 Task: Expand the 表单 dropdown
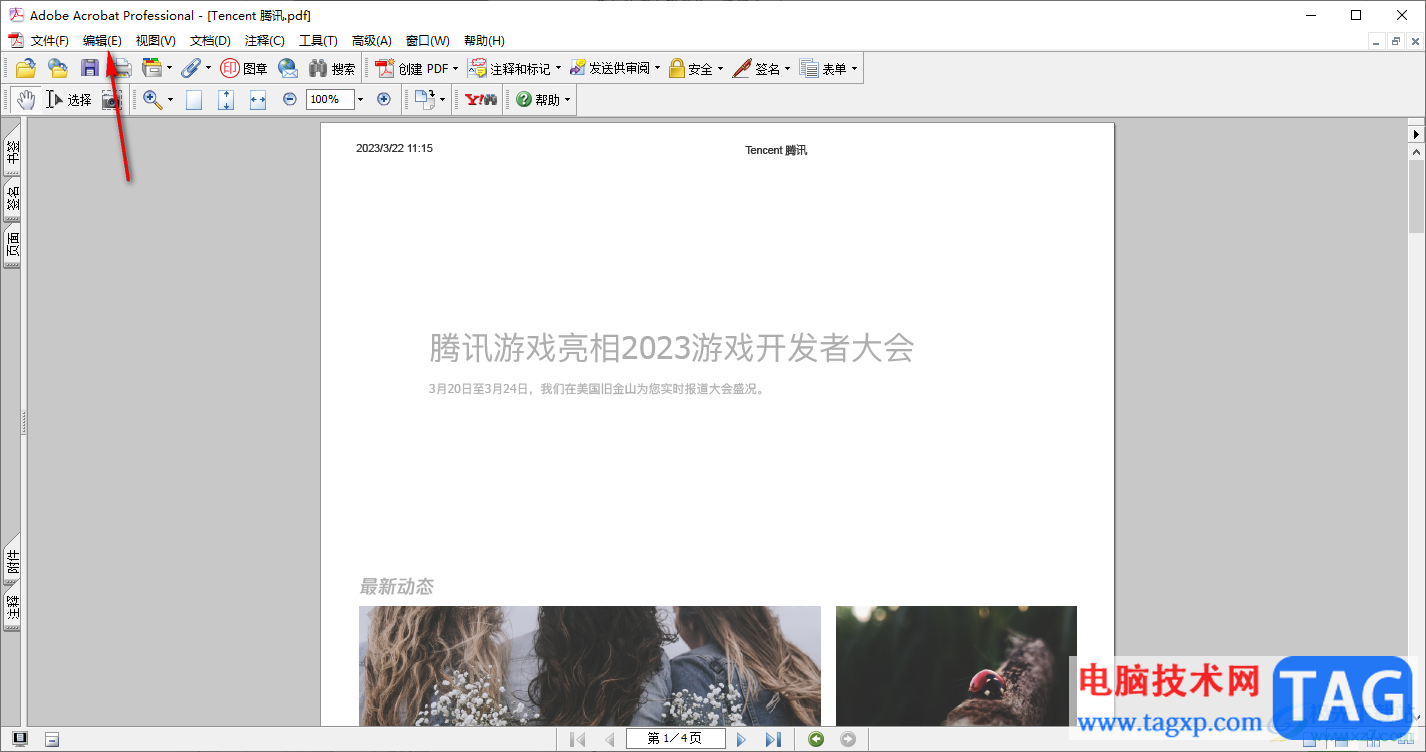click(854, 69)
